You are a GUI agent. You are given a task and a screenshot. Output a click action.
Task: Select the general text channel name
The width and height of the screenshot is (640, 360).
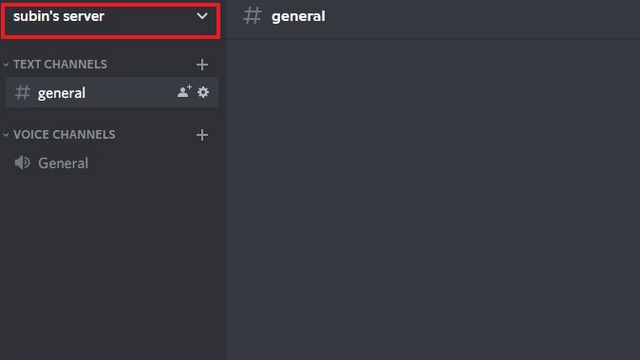coord(62,93)
